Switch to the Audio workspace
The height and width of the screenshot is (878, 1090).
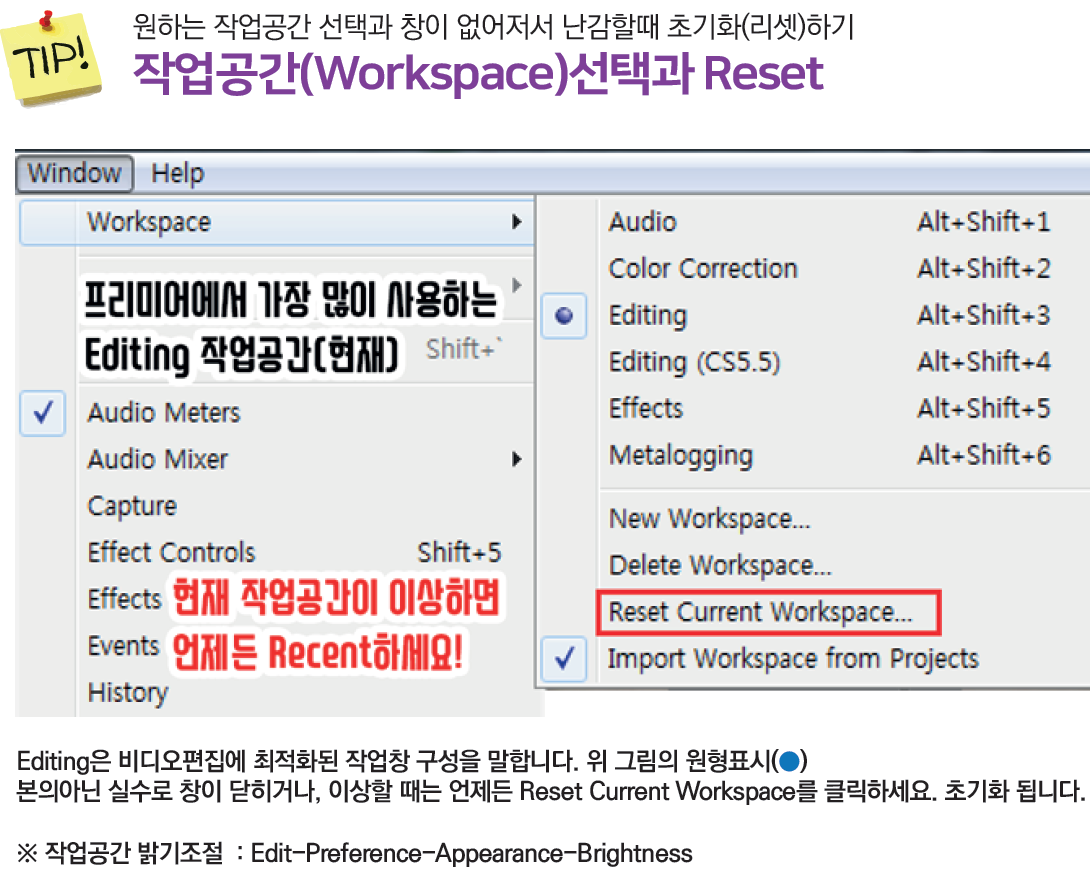coord(642,222)
